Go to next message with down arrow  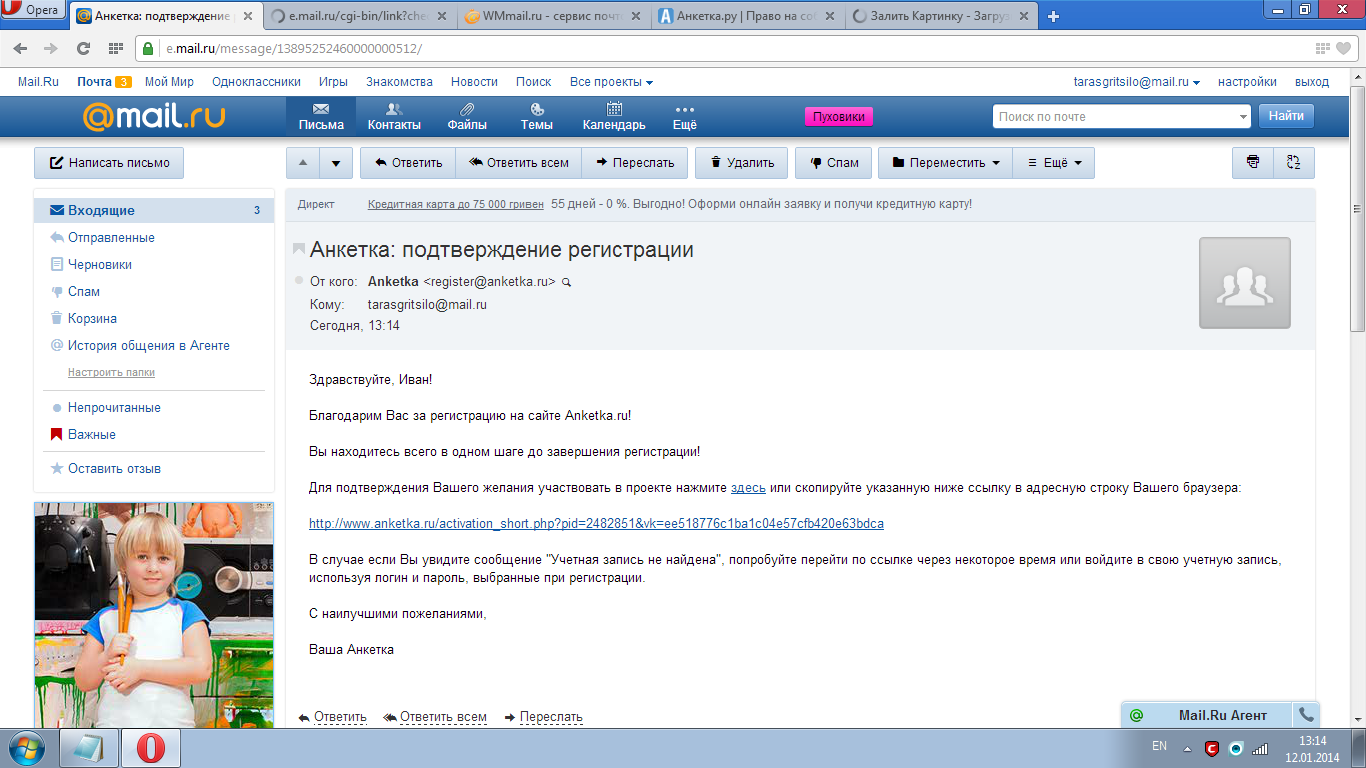tap(337, 163)
